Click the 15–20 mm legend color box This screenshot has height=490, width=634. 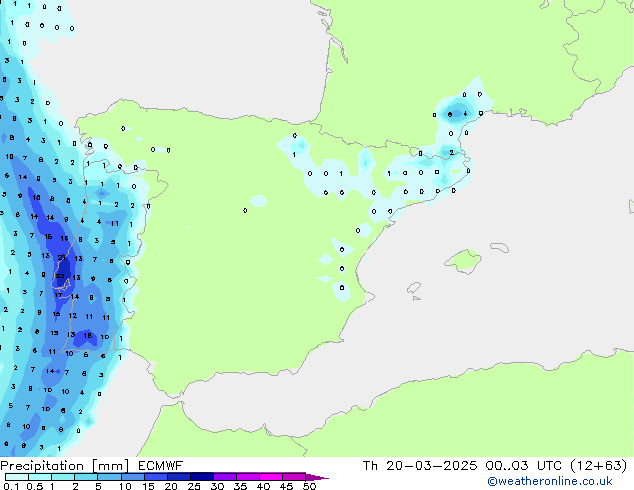155,477
